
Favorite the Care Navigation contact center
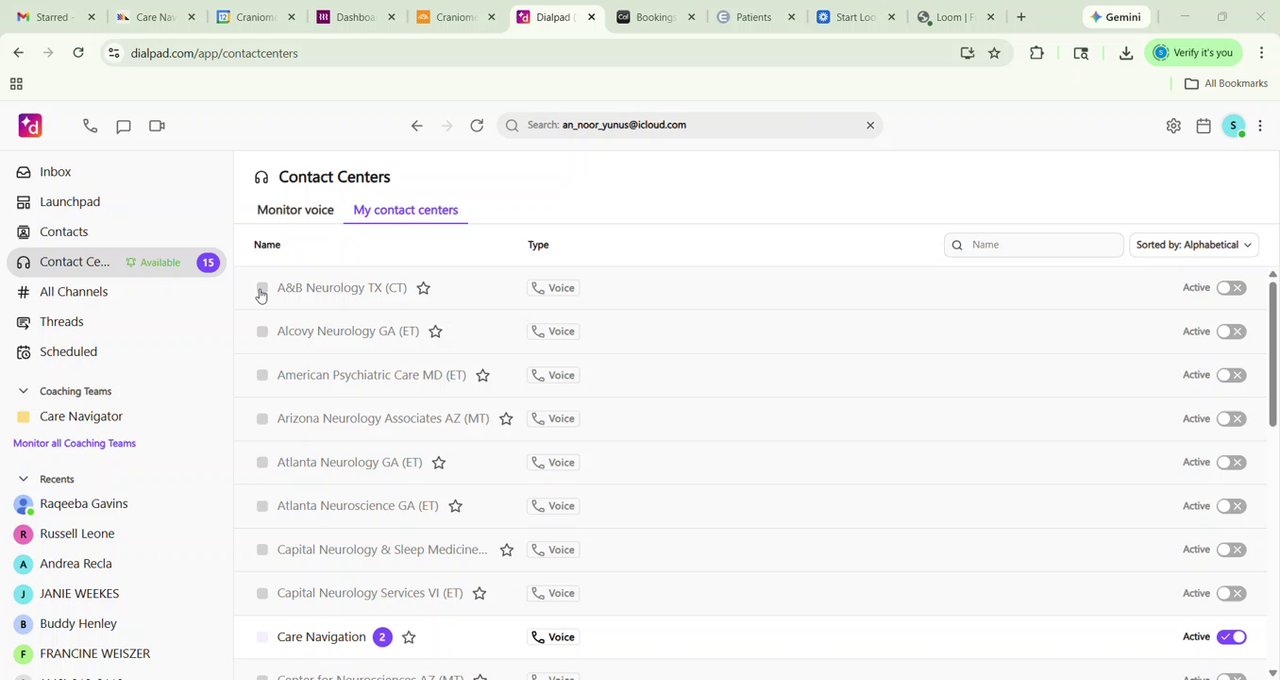408,637
